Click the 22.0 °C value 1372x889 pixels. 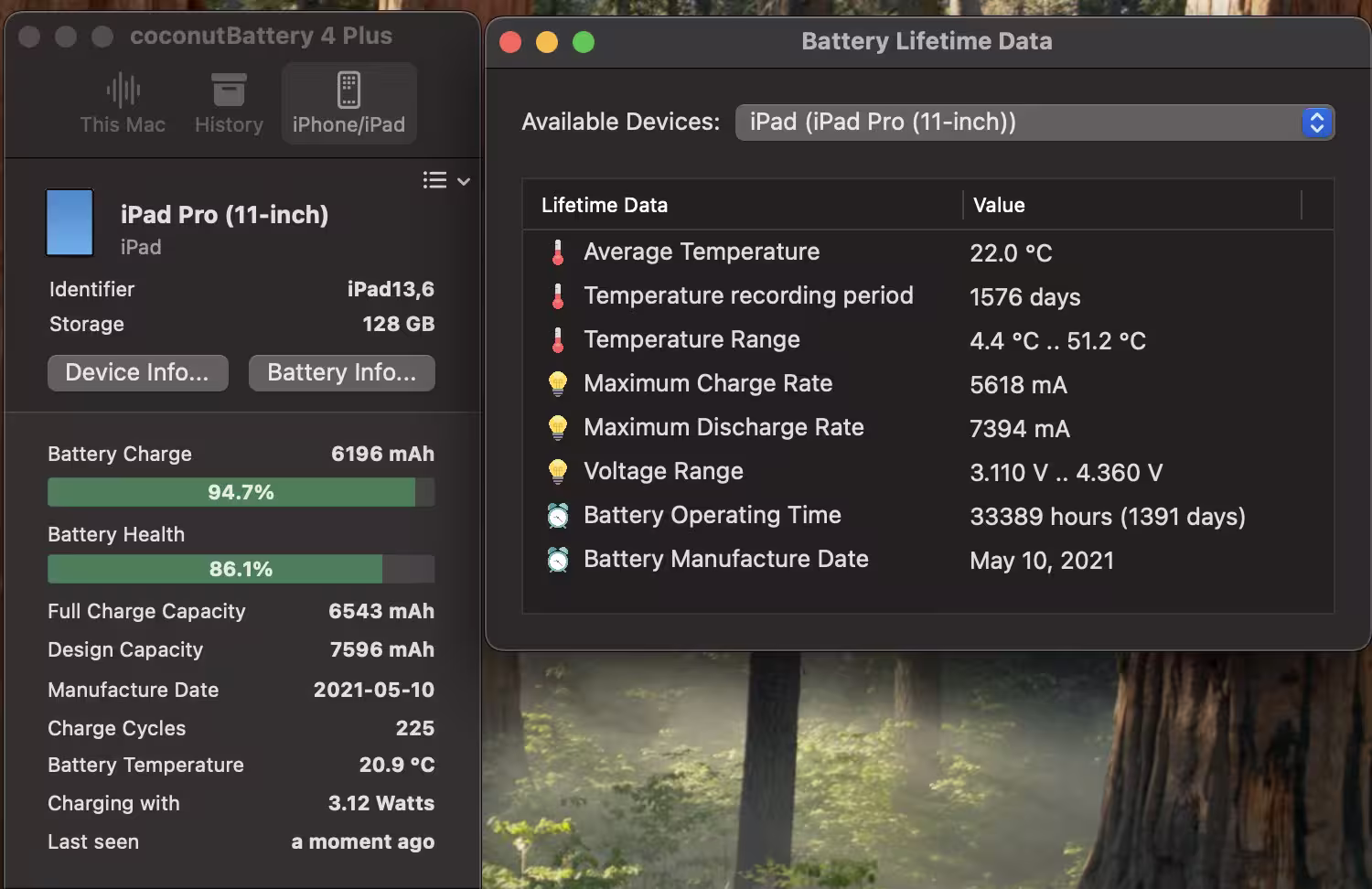(x=1011, y=253)
